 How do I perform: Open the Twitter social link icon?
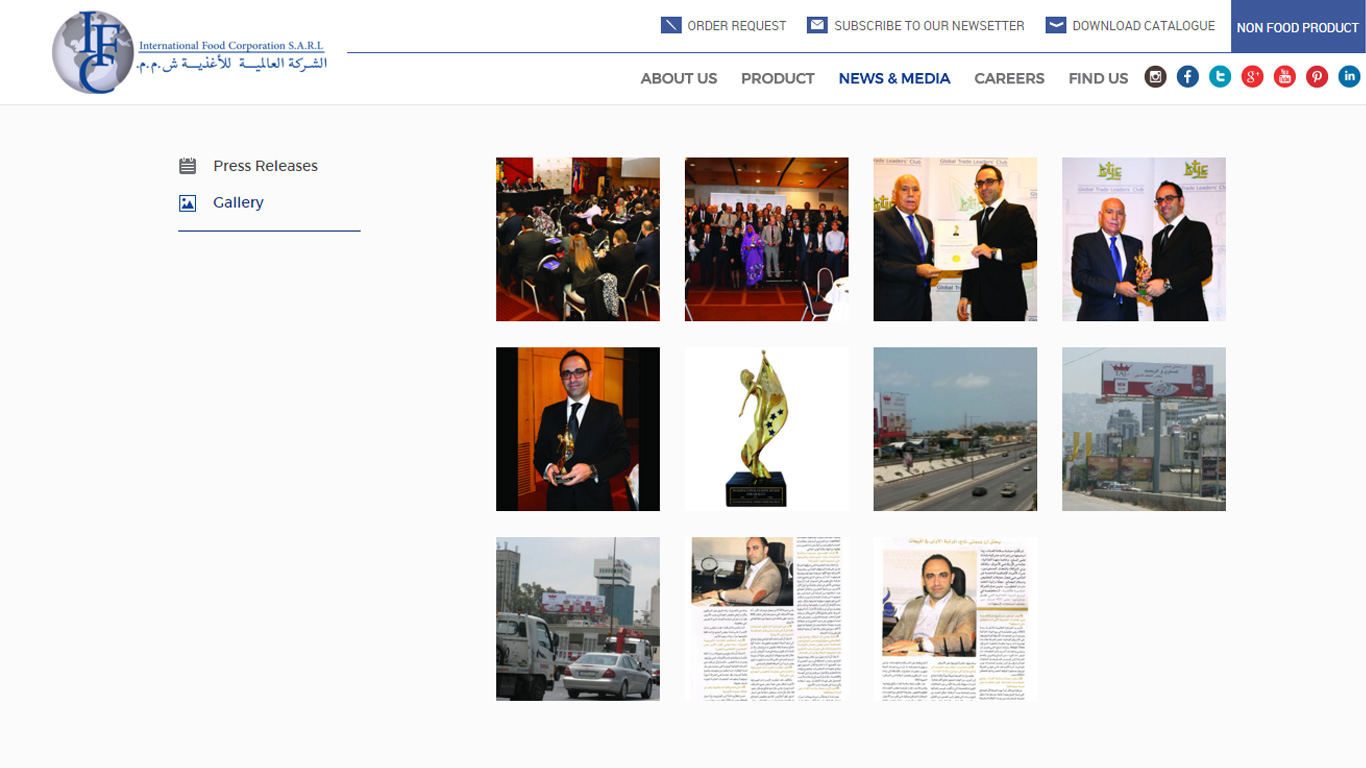coord(1220,77)
